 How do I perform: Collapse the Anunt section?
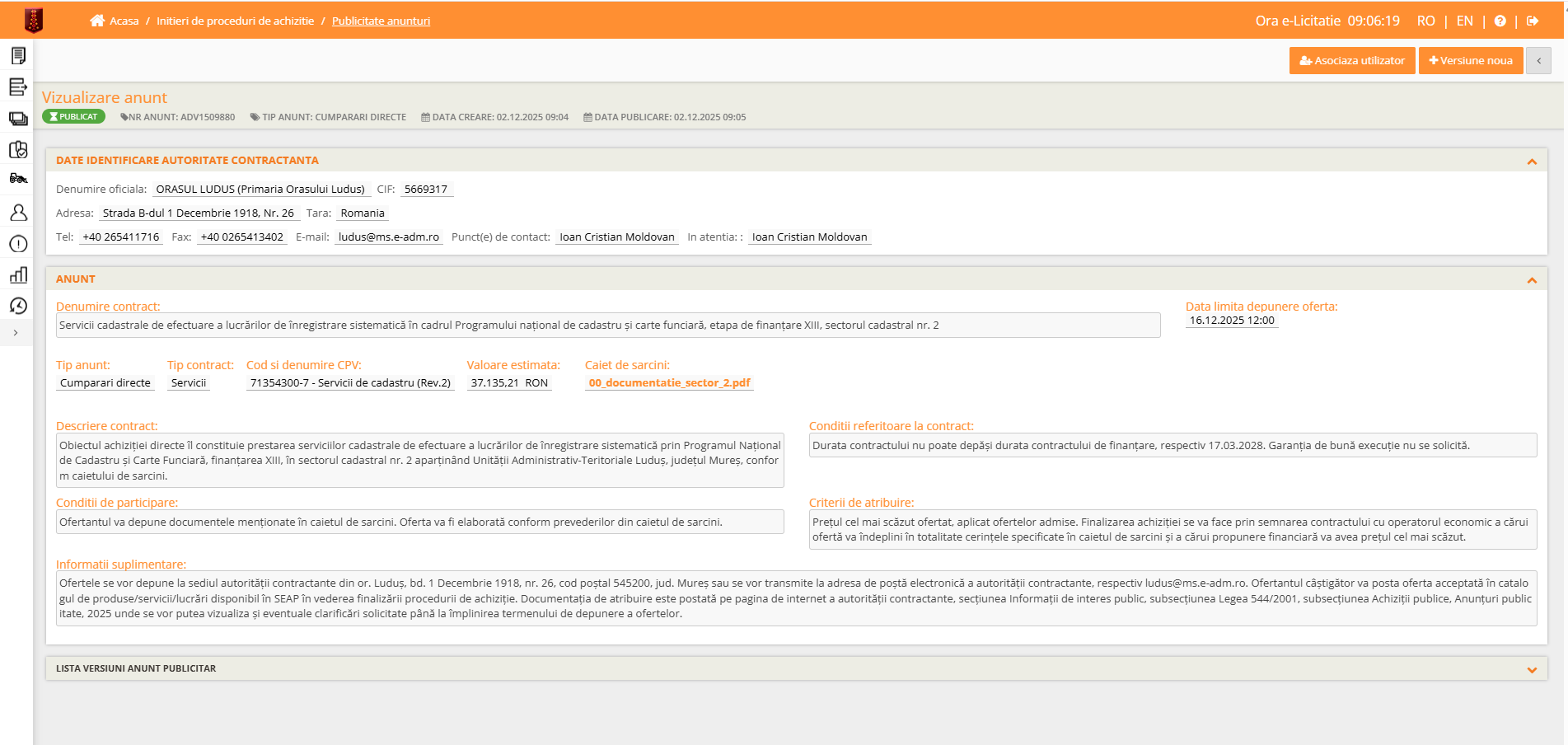[1532, 280]
